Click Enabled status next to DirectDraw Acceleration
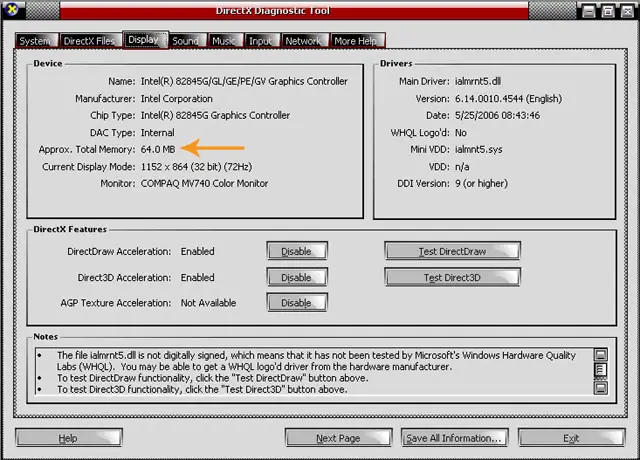 (198, 251)
